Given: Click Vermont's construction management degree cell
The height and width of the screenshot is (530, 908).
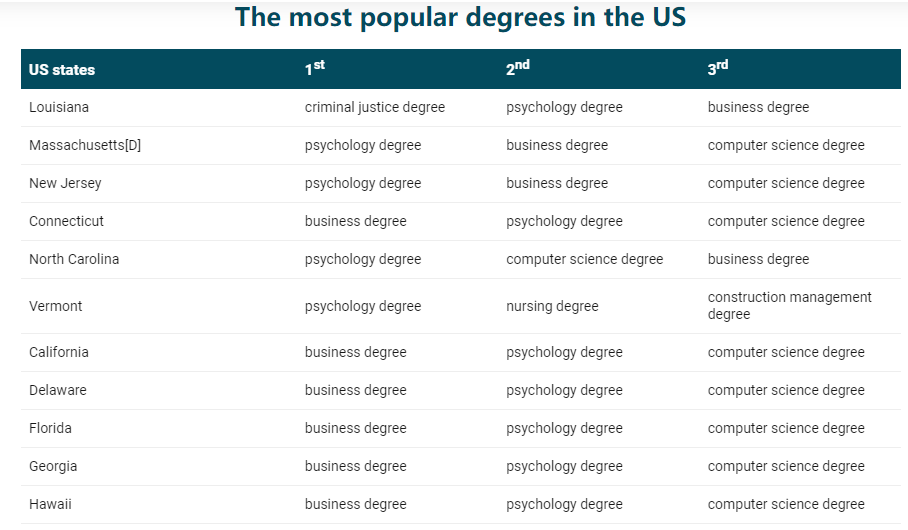Looking at the screenshot, I should (789, 305).
